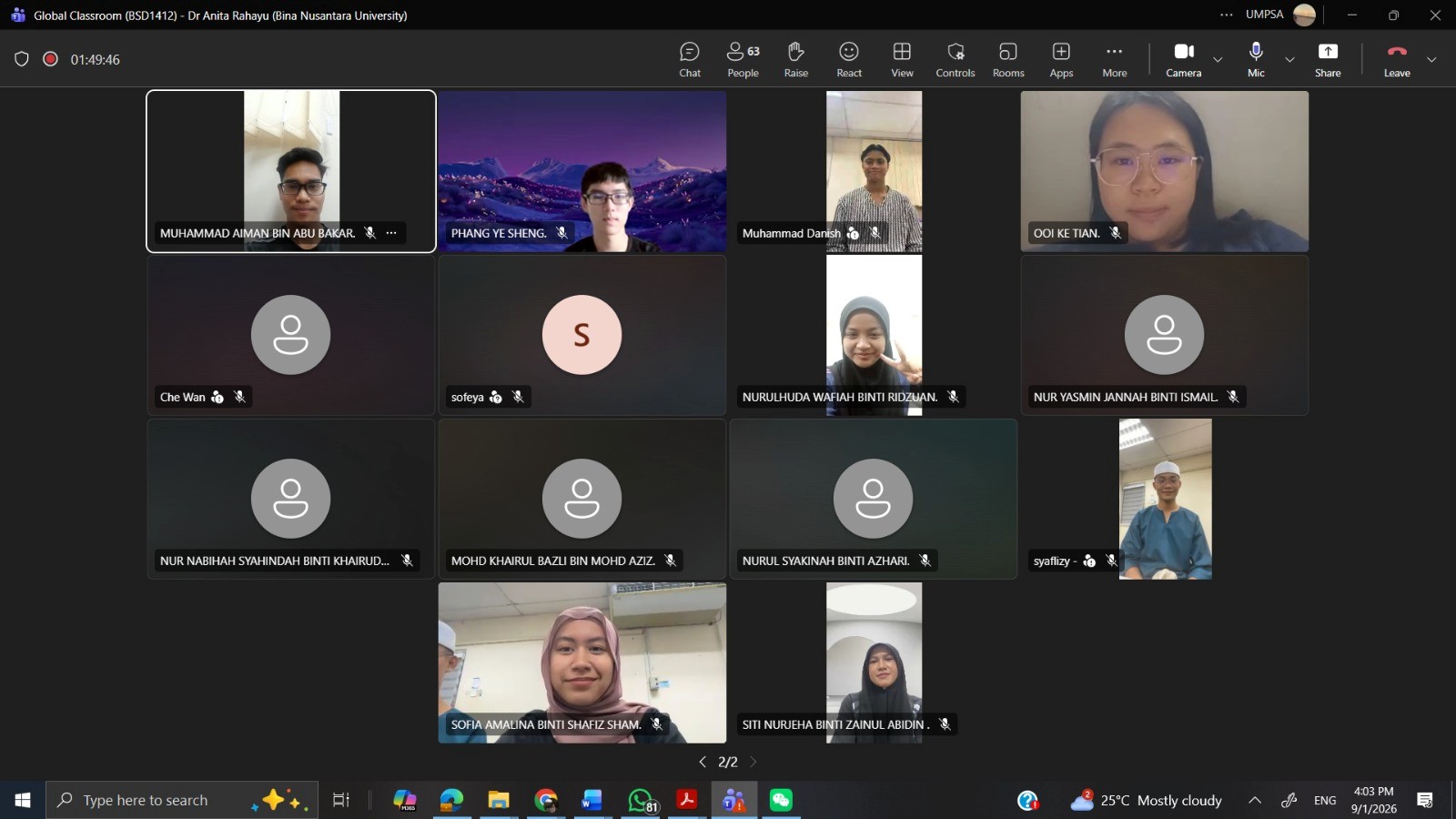Screen dimensions: 1456x819
Task: Open the More actions menu
Action: coord(1114,59)
